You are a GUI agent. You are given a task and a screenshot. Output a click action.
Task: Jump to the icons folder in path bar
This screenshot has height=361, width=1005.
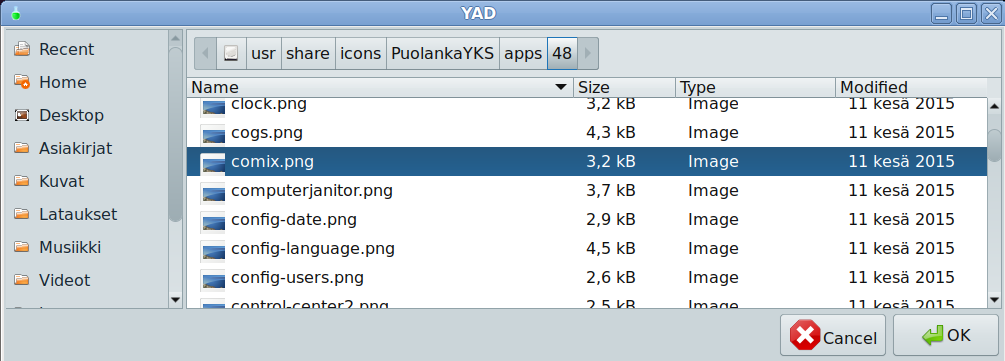(x=360, y=53)
